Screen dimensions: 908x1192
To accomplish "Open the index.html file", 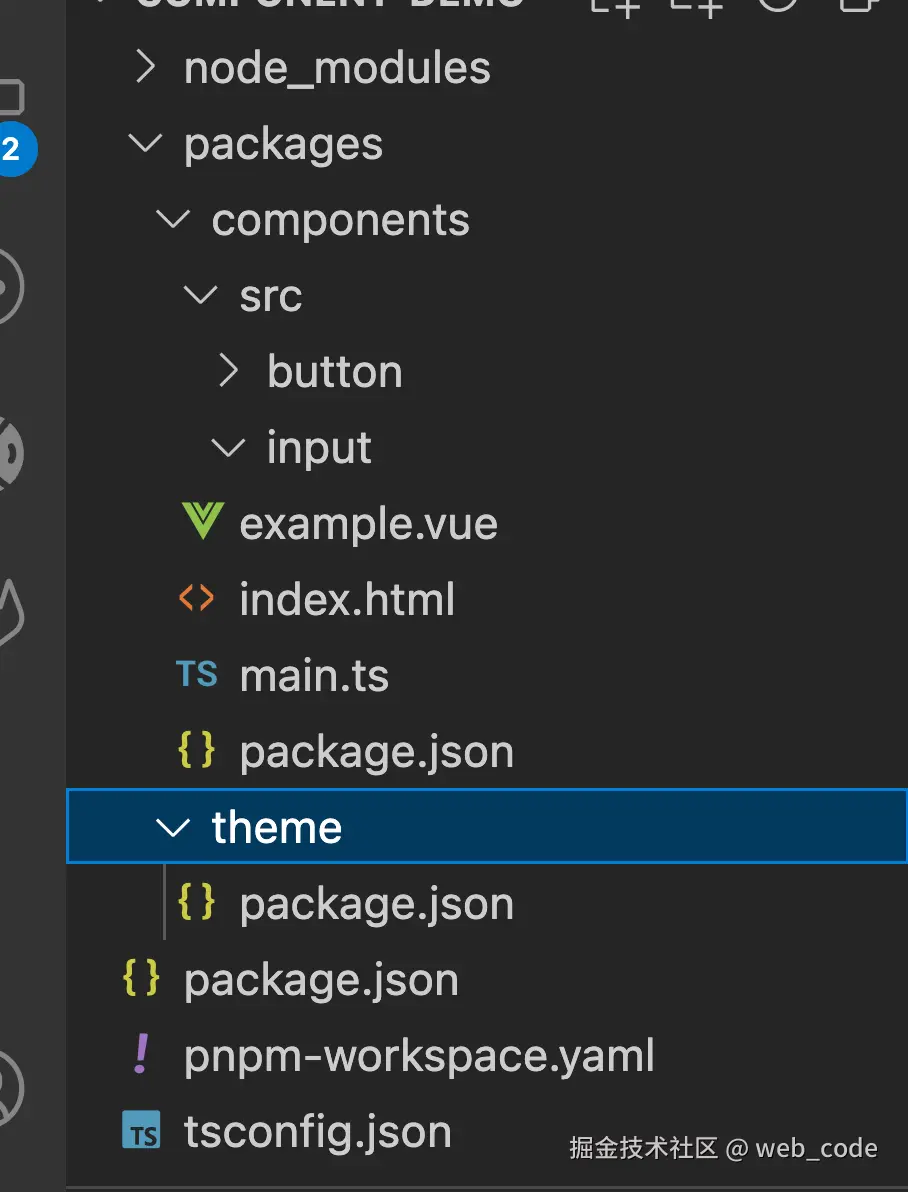I will coord(347,600).
